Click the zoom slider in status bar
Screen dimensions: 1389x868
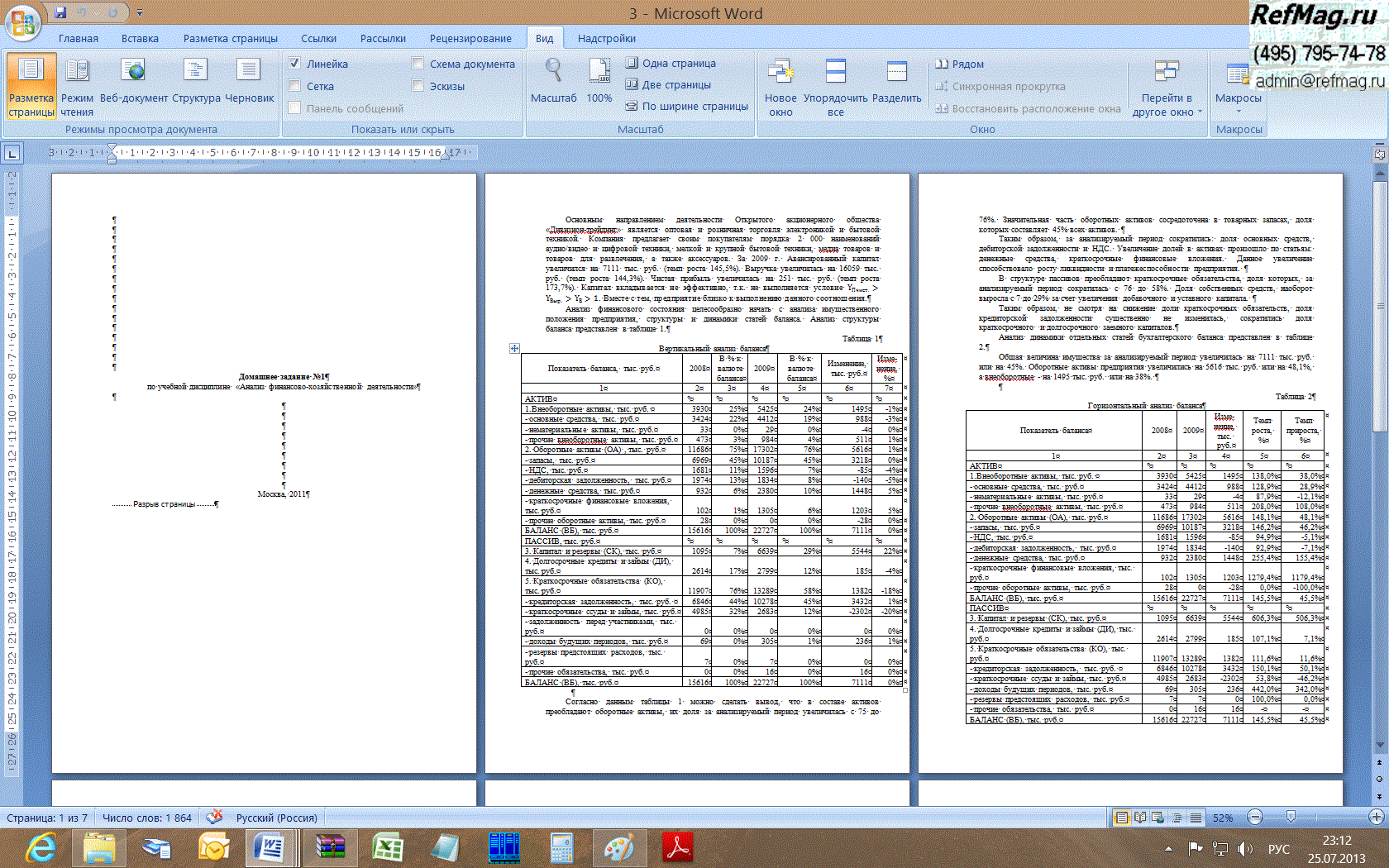tap(1291, 818)
